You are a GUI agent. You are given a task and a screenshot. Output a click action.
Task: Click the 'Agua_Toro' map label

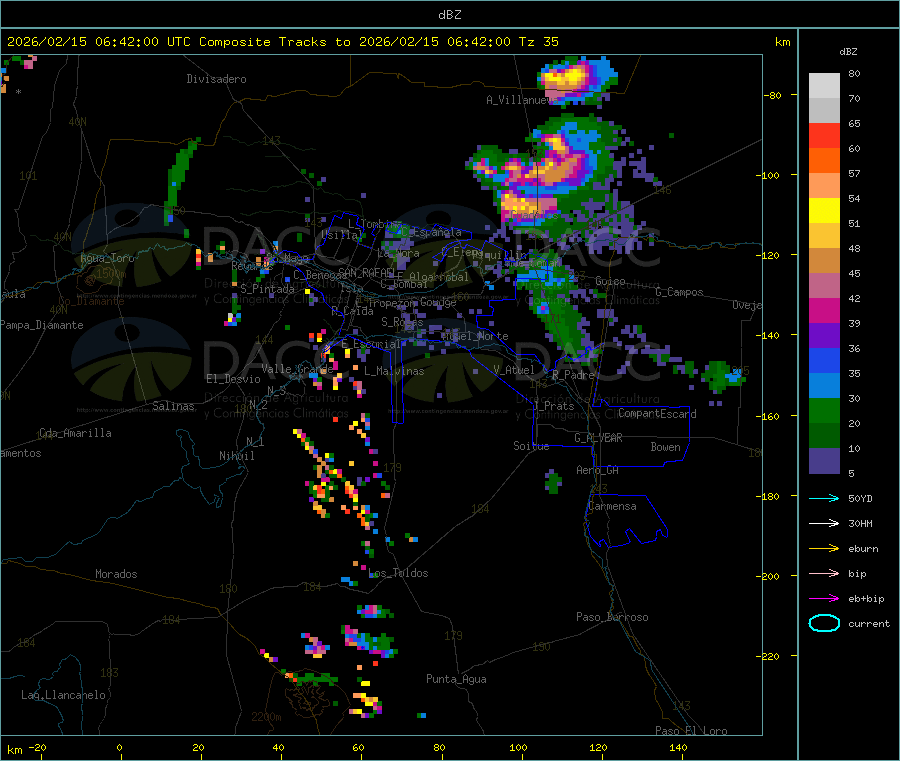(107, 258)
